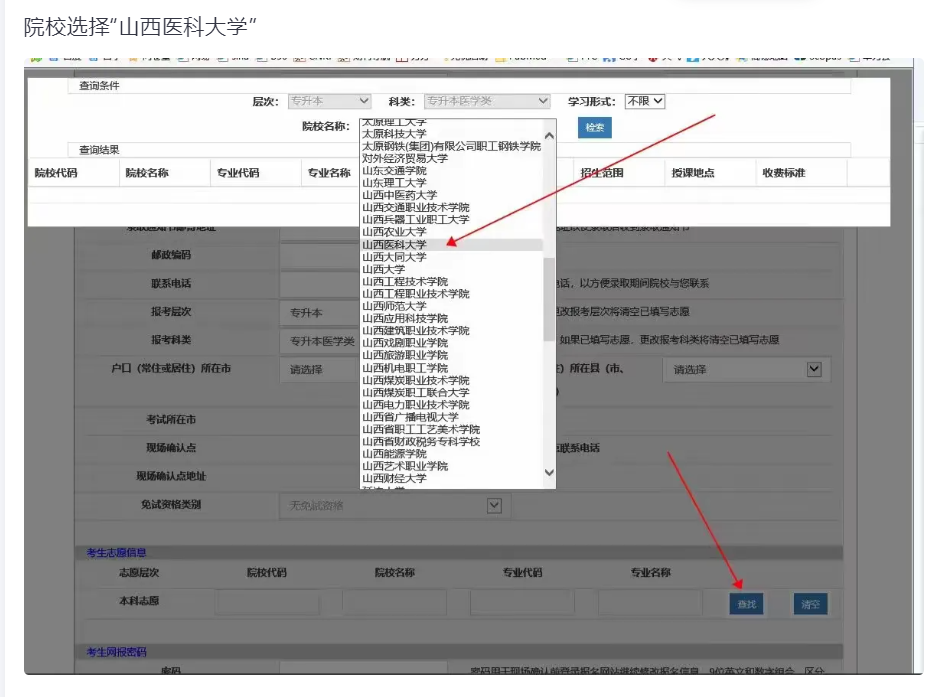Select 山西机电职工学院 in the list
Viewport: 934px width, 697px height.
point(405,368)
